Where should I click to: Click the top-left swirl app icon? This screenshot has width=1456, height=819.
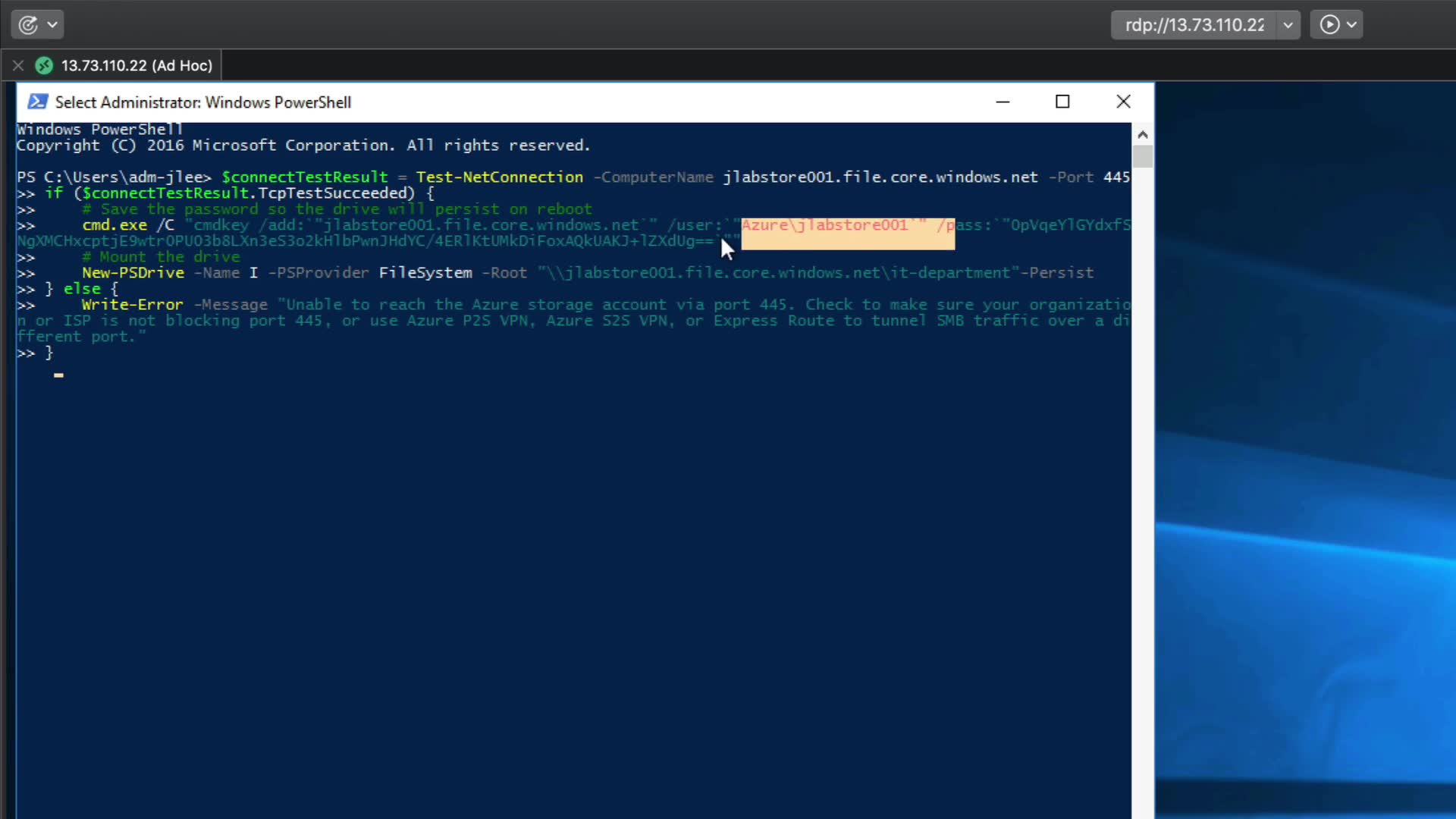pyautogui.click(x=28, y=25)
